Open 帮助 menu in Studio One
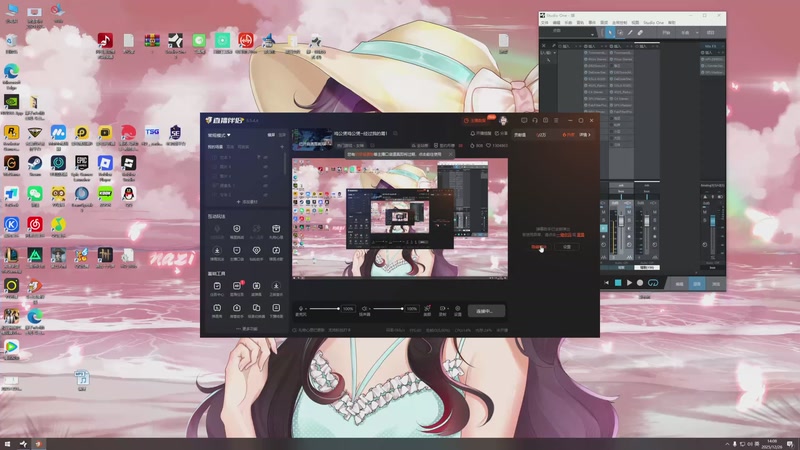The image size is (800, 450). tap(671, 22)
